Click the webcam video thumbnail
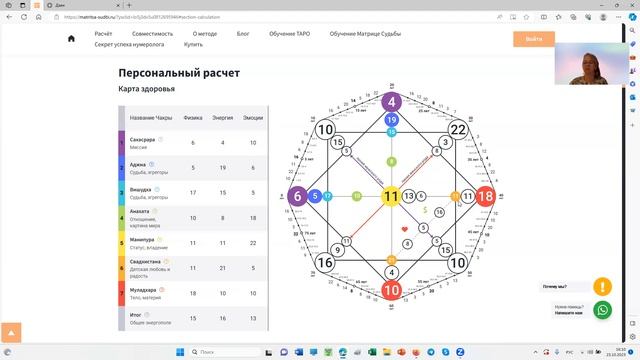The image size is (640, 360). 591,64
